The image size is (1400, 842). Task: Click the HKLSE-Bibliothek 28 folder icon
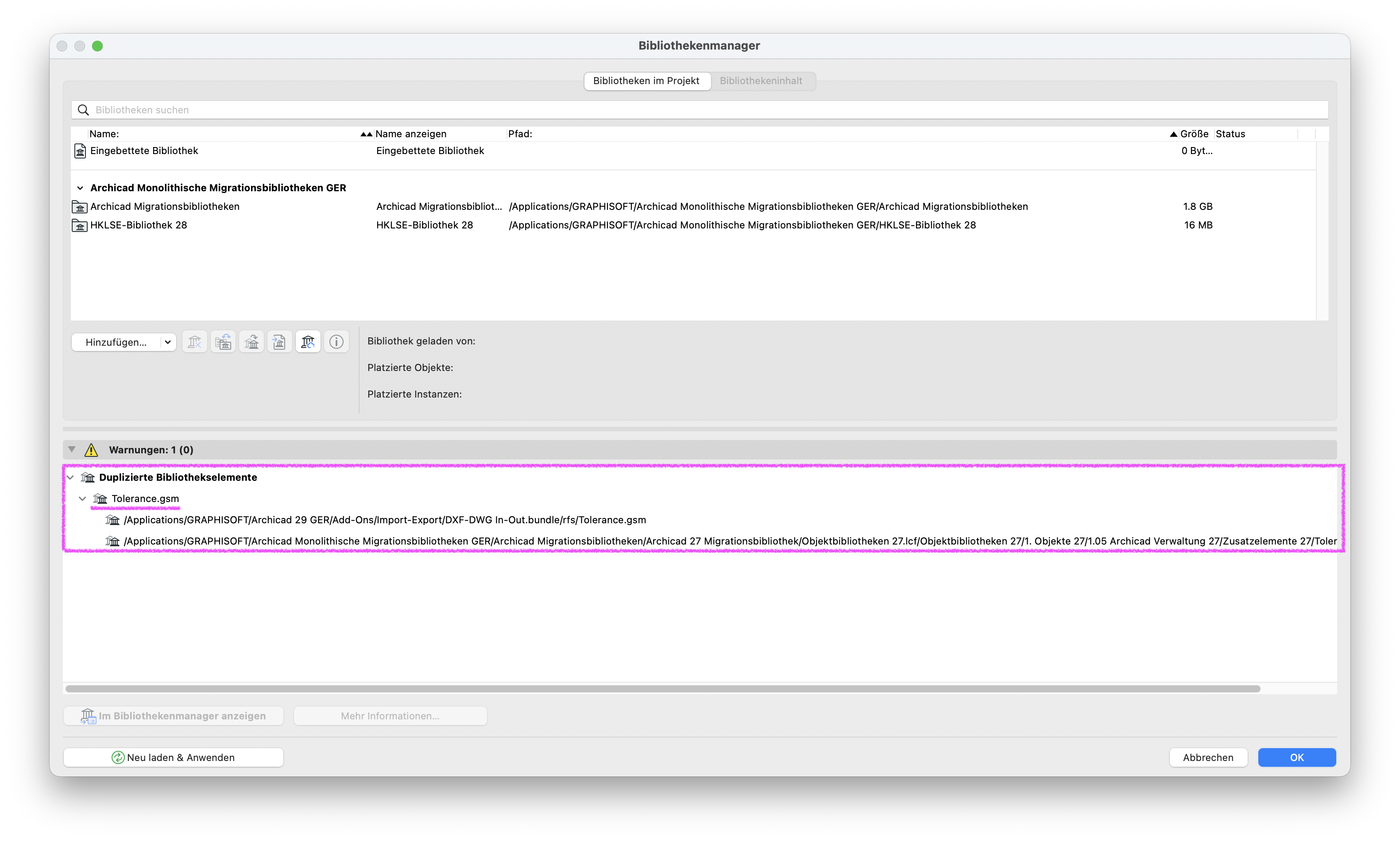coord(80,225)
